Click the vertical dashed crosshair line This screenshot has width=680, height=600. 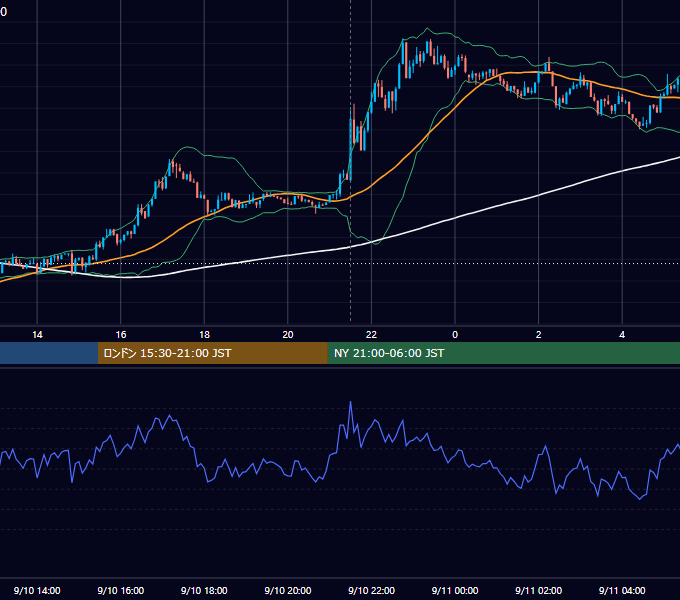click(350, 282)
